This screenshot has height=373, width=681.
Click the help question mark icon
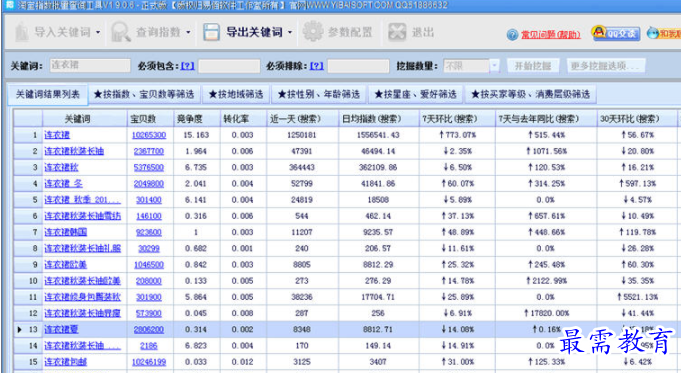click(x=512, y=35)
